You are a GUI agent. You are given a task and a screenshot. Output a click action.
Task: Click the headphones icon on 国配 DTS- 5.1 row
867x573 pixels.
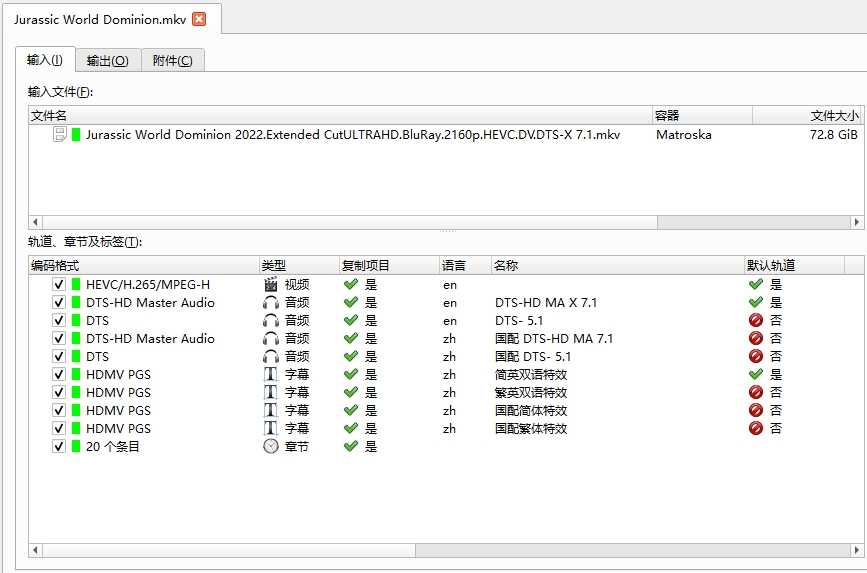click(x=270, y=356)
